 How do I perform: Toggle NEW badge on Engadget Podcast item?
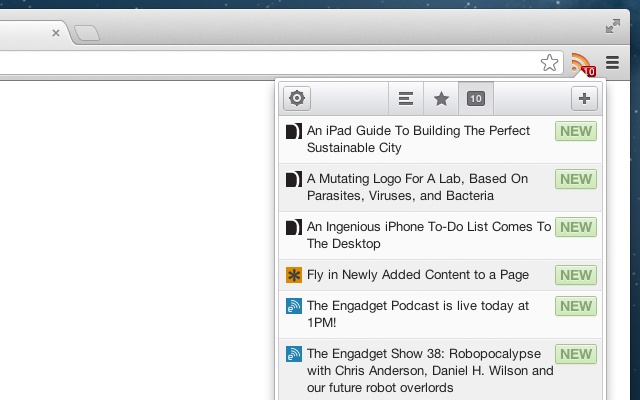tap(576, 306)
